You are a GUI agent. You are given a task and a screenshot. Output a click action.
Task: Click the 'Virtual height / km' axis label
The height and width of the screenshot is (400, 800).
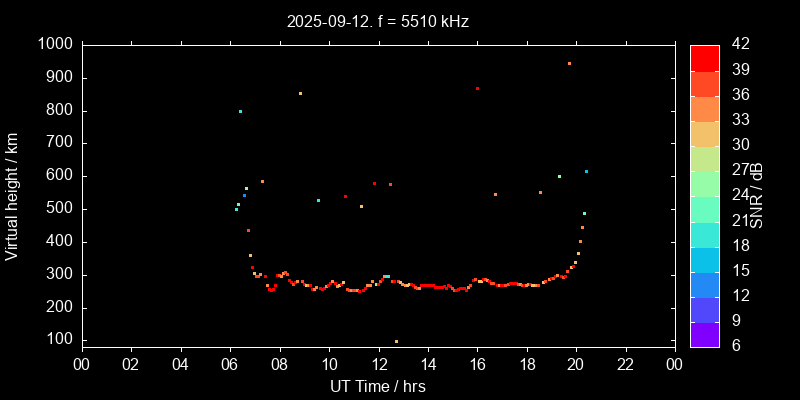pyautogui.click(x=12, y=194)
